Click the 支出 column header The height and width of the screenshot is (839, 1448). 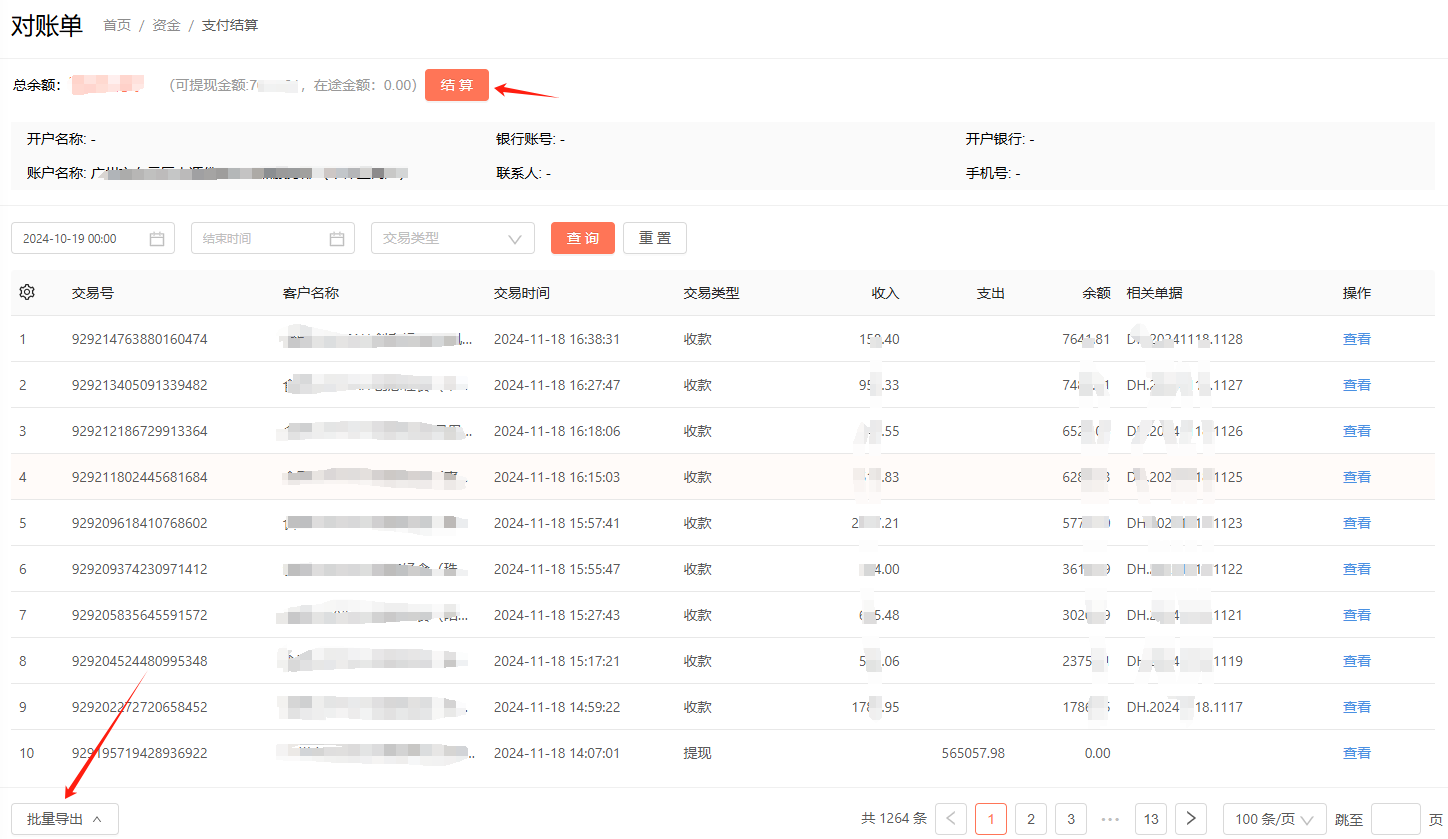(x=991, y=293)
